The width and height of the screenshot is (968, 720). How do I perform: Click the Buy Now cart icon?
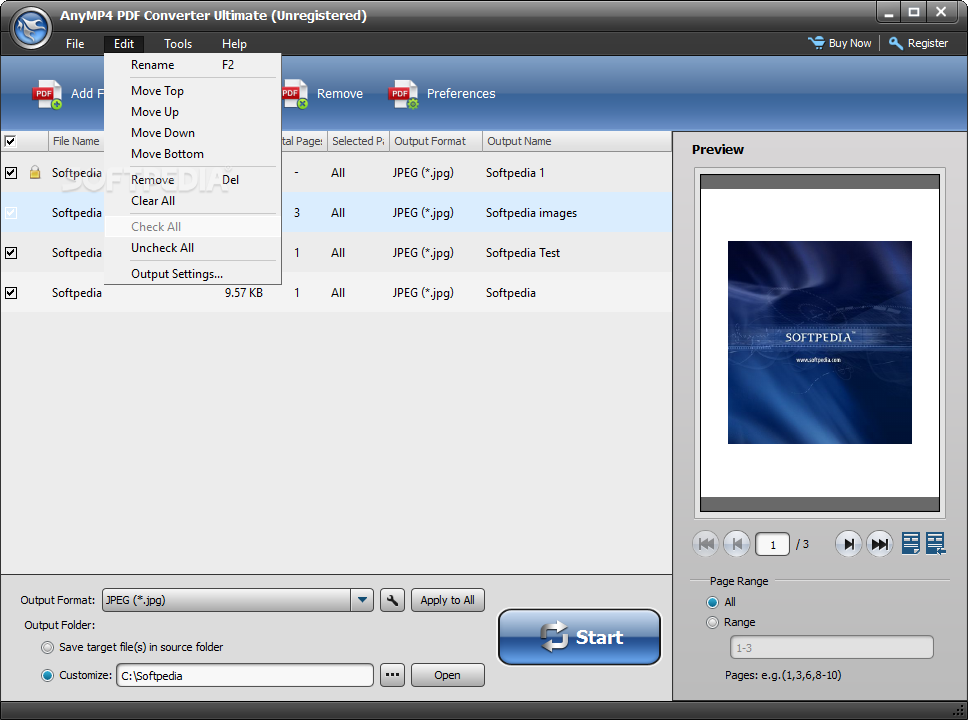pos(816,43)
